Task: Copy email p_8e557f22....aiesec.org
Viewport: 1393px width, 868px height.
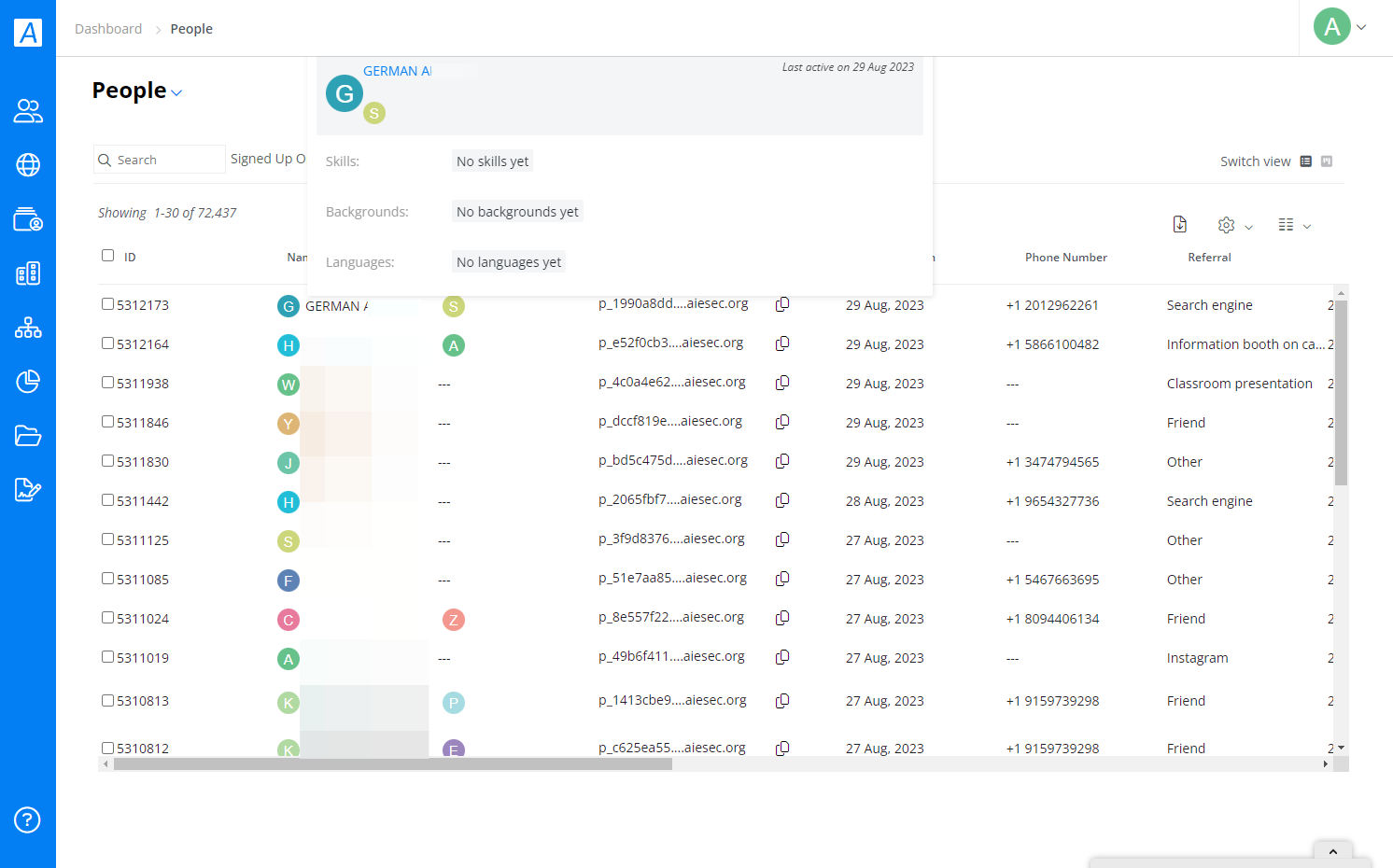Action: 782,618
